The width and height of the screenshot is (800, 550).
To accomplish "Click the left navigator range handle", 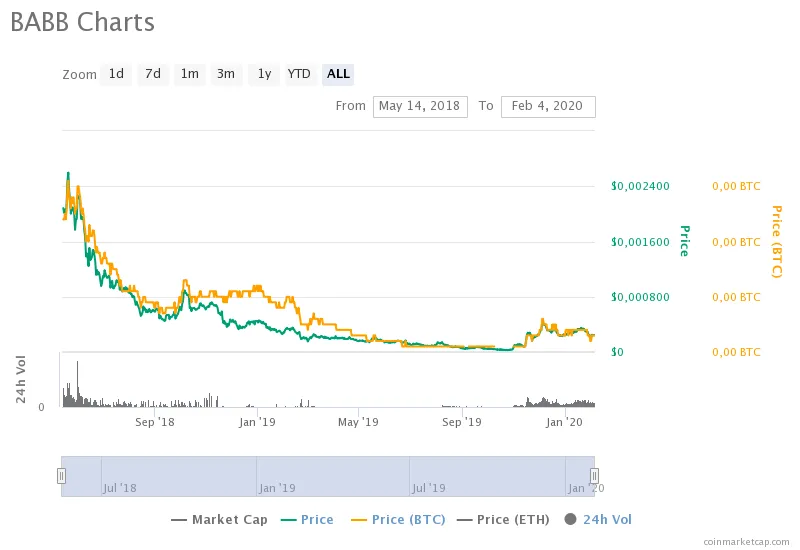I will (61, 476).
